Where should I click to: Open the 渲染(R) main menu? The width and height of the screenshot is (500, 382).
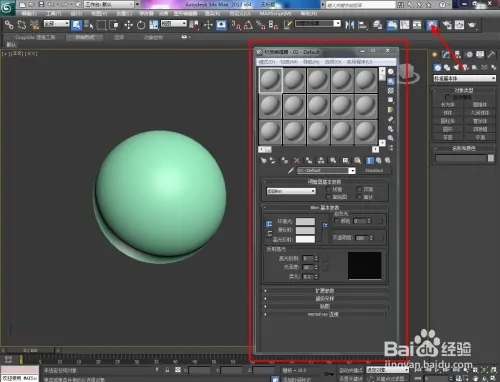[x=212, y=14]
